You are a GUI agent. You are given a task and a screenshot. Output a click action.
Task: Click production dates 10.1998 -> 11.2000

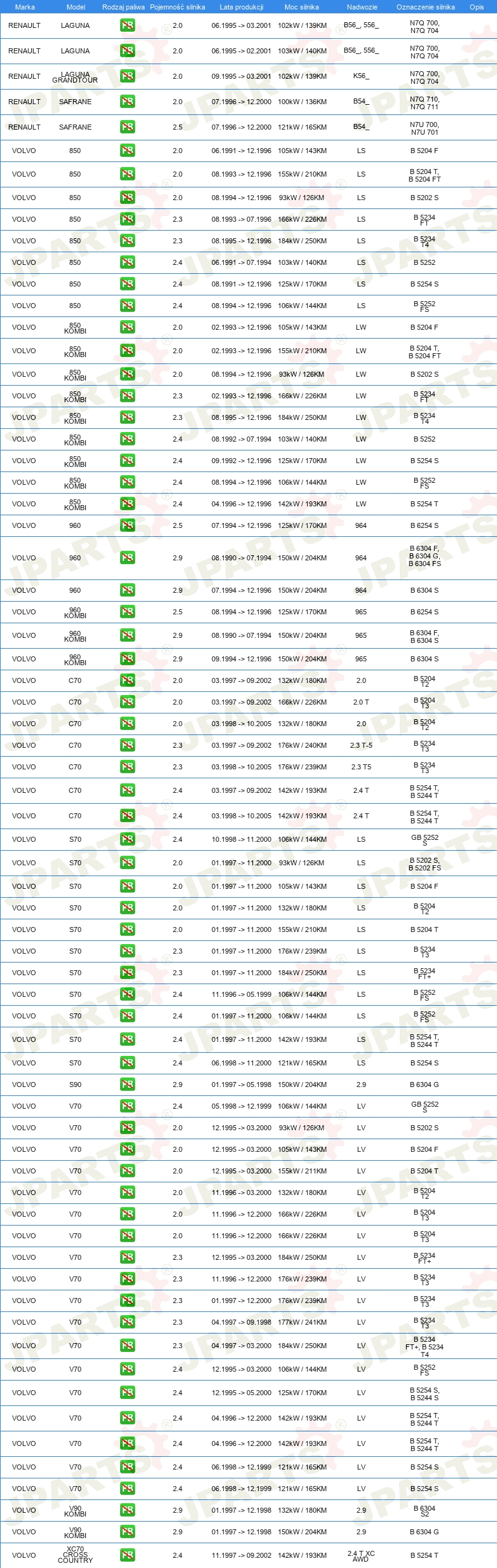click(242, 839)
